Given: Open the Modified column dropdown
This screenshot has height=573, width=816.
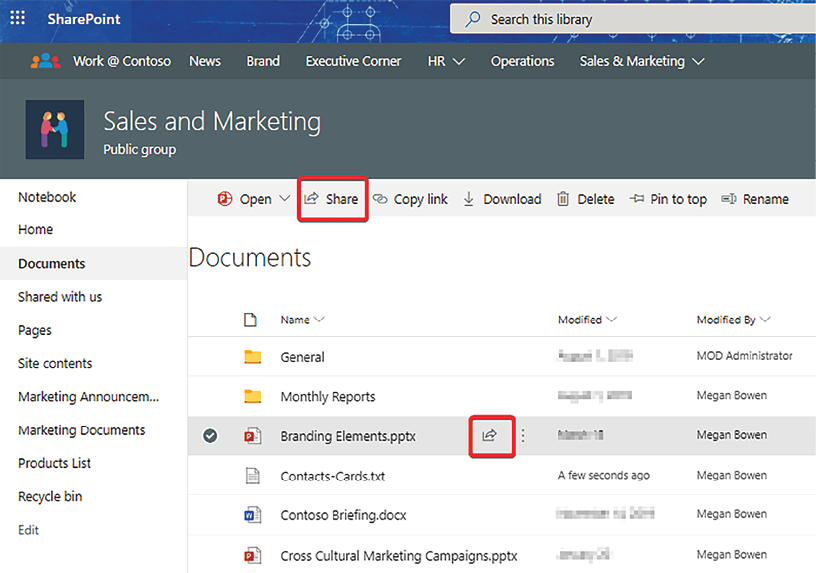Looking at the screenshot, I should pyautogui.click(x=611, y=319).
